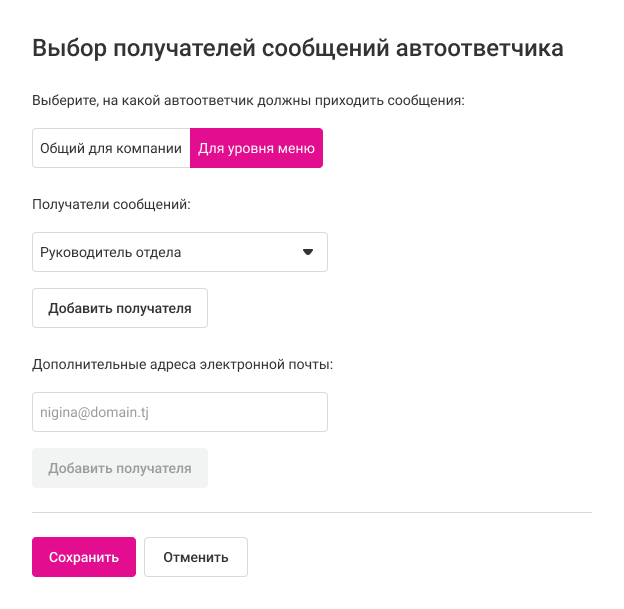Click the Получатели сообщений label
624x609 pixels.
(111, 204)
